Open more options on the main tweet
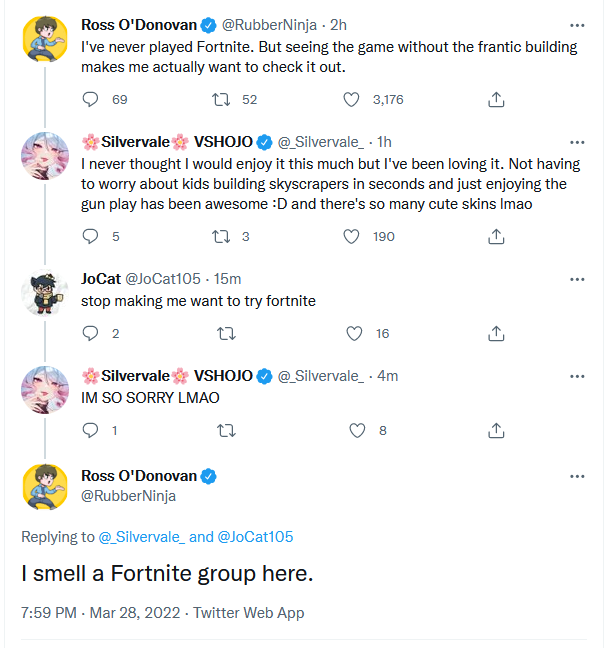The image size is (607, 648). click(577, 475)
